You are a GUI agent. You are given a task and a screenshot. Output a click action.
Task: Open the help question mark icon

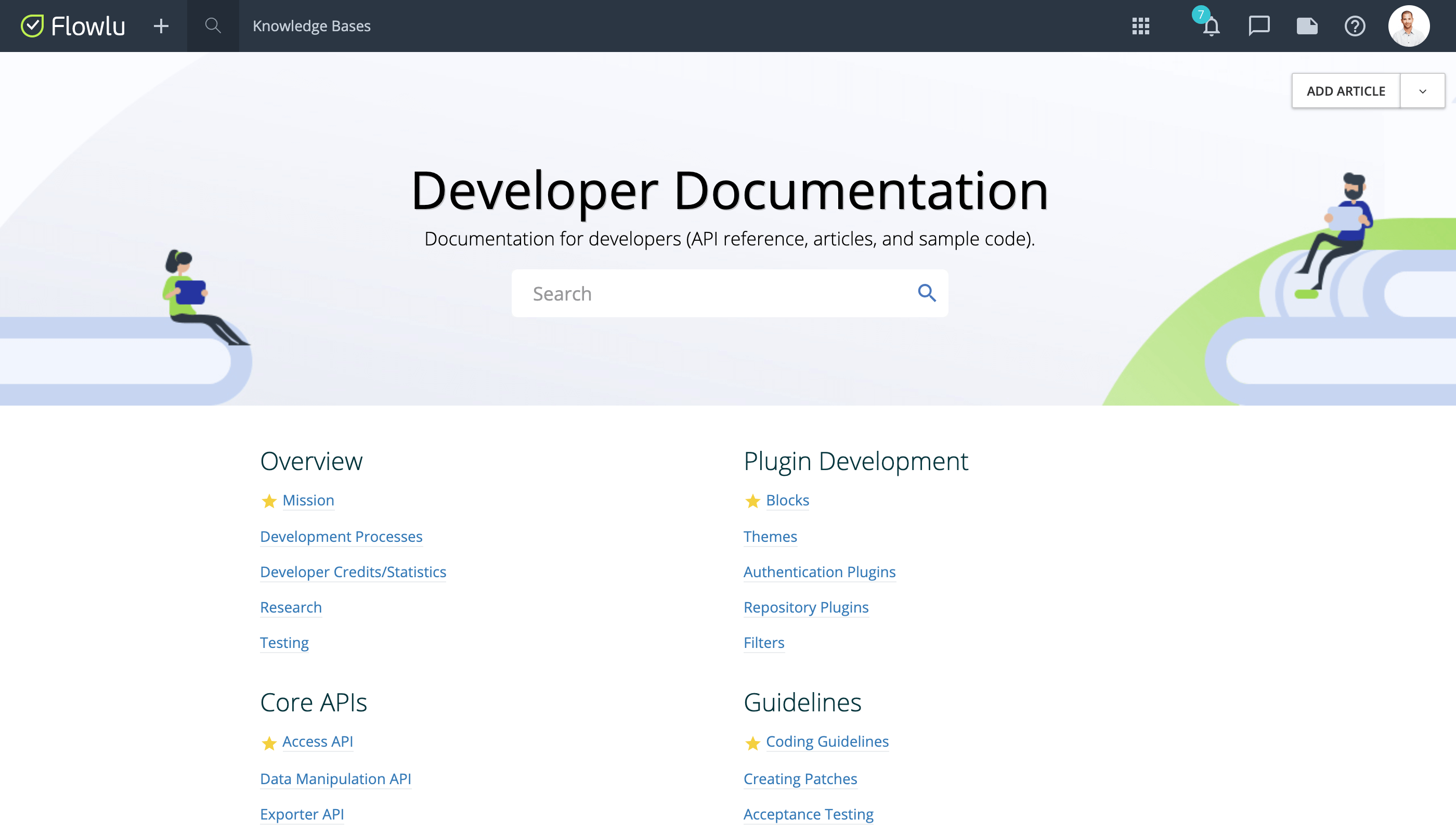click(x=1355, y=25)
